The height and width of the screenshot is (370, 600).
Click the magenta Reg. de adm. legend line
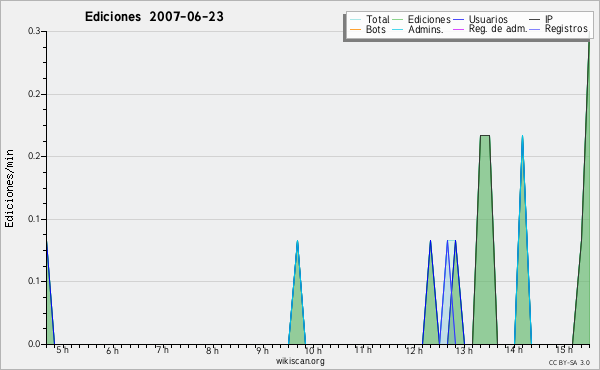tap(458, 29)
